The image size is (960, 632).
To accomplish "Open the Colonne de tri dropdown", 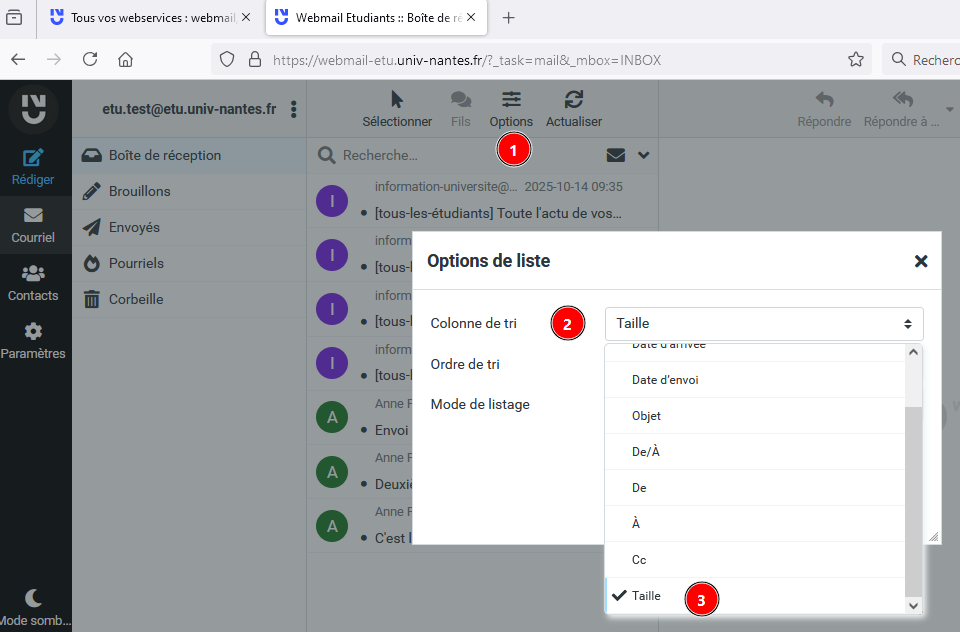I will coord(763,323).
